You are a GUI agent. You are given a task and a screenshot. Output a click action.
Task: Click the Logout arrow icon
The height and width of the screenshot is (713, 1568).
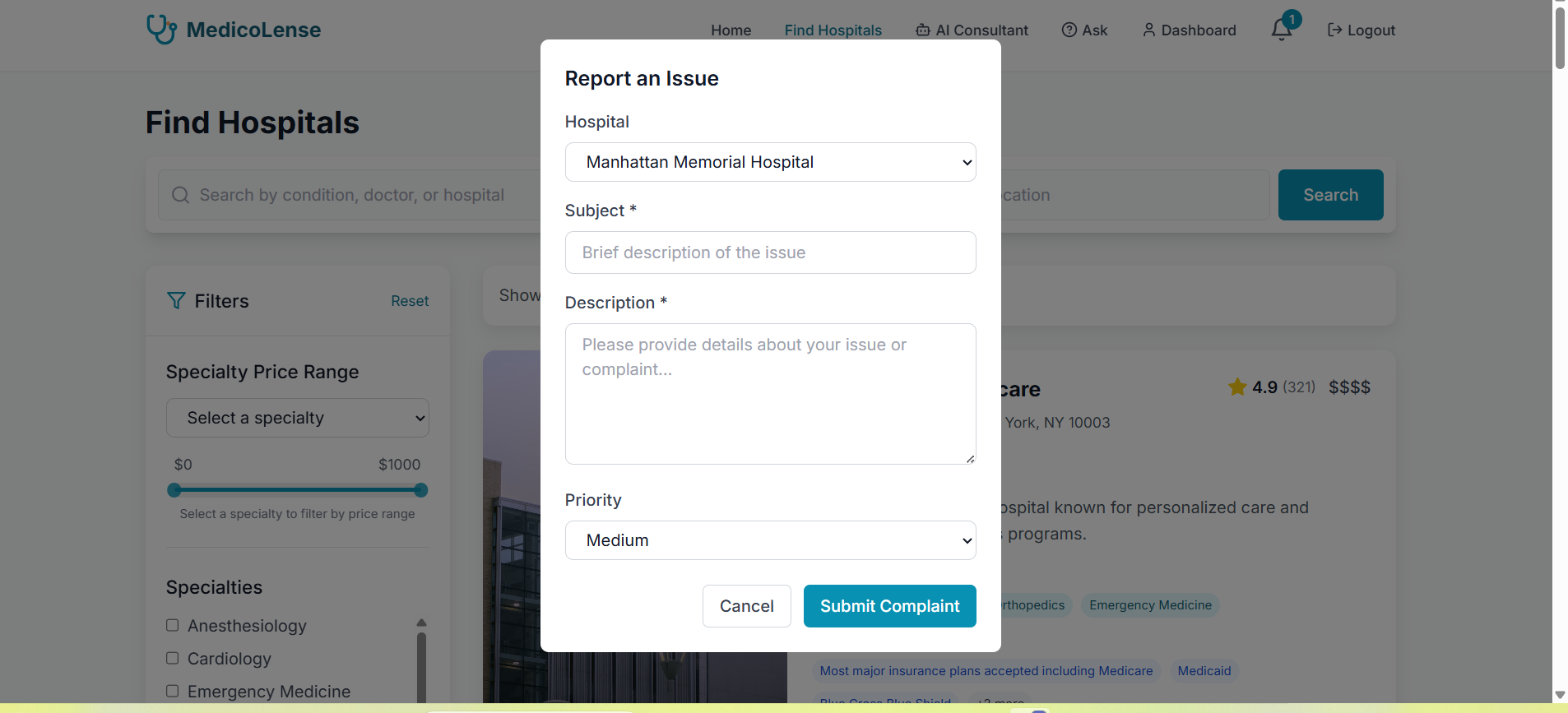coord(1335,30)
